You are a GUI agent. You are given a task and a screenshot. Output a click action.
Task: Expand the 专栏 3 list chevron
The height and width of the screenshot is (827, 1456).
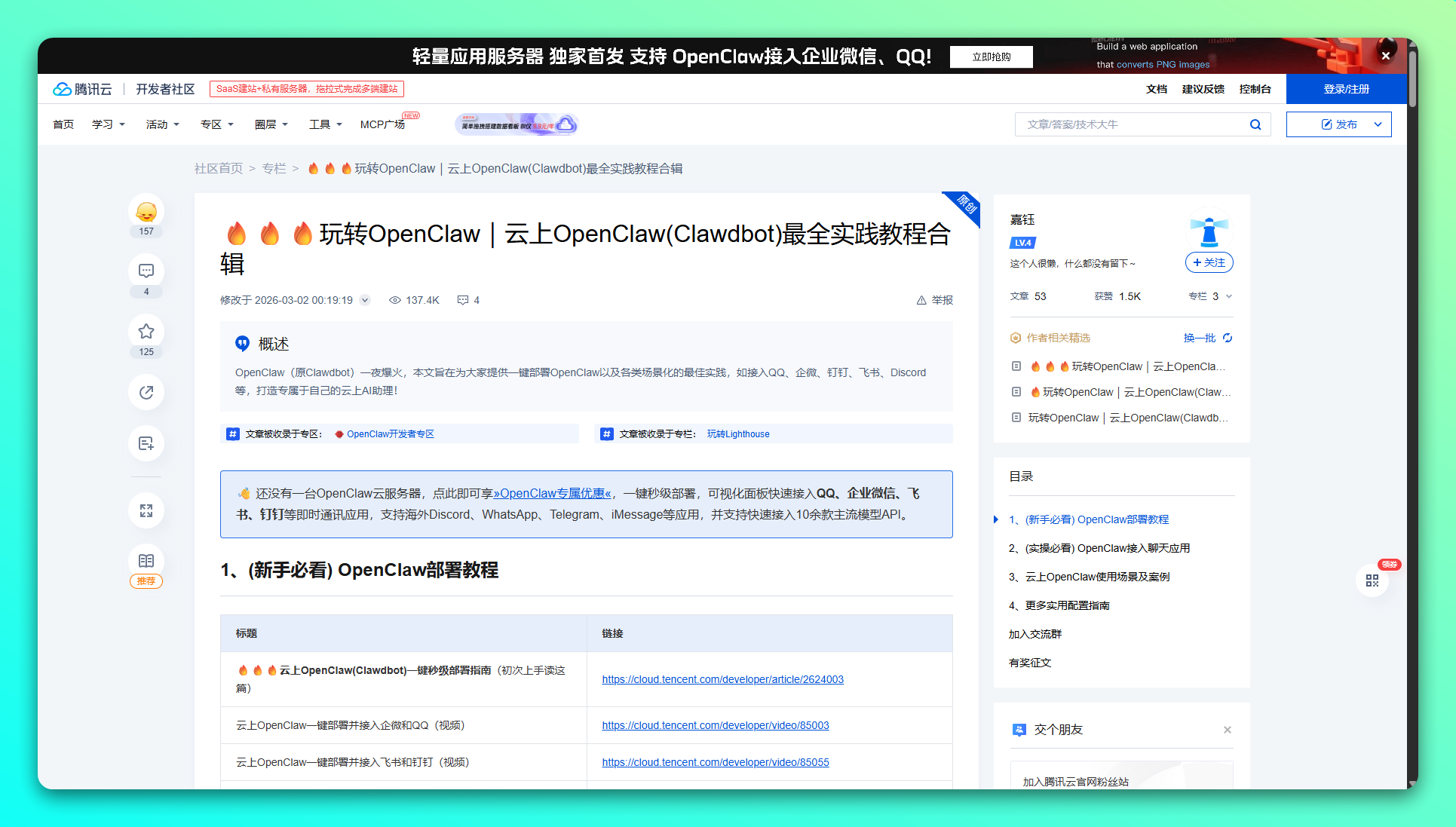click(1229, 296)
